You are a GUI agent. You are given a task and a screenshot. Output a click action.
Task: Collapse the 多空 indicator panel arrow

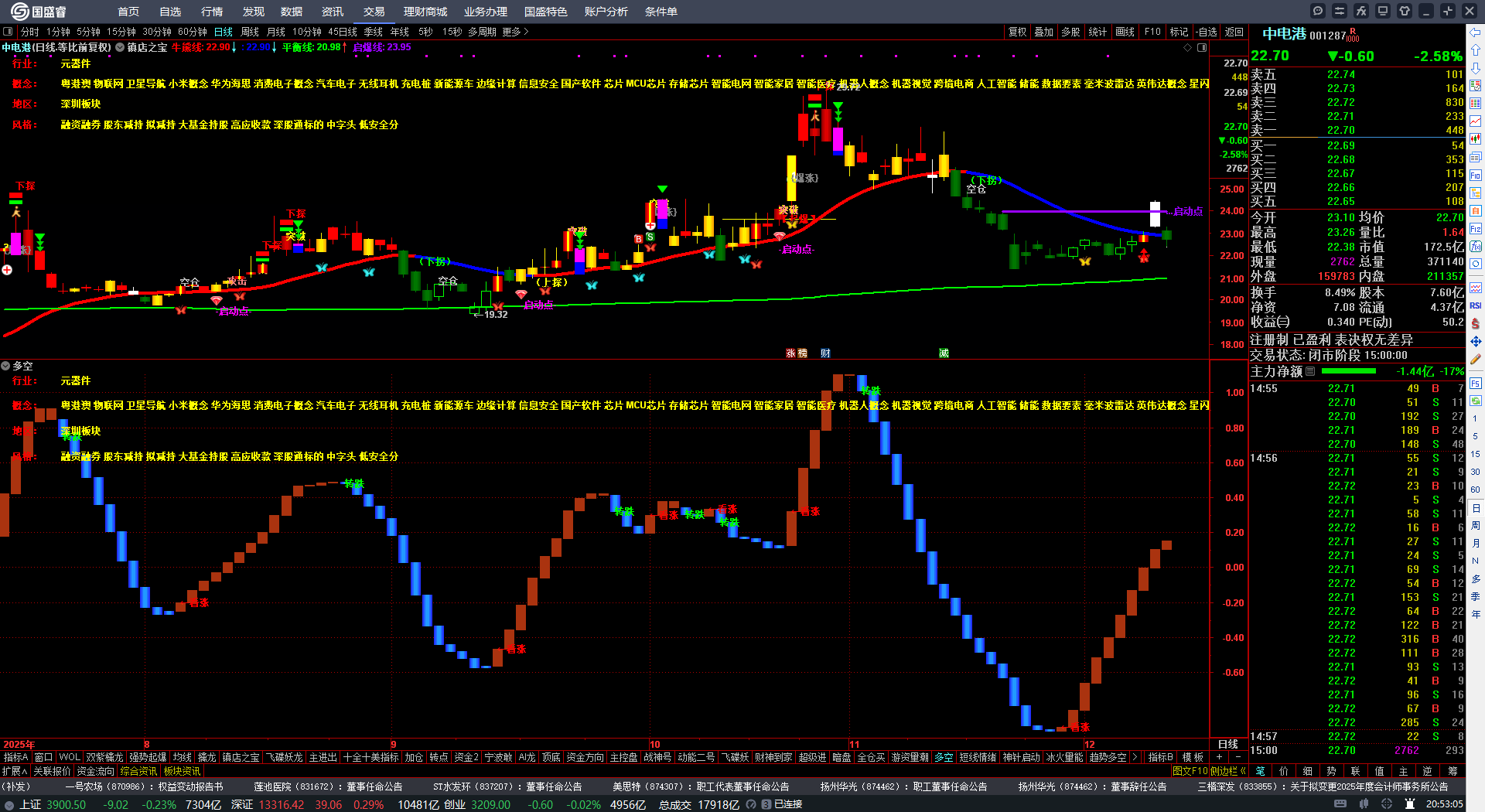(x=5, y=366)
